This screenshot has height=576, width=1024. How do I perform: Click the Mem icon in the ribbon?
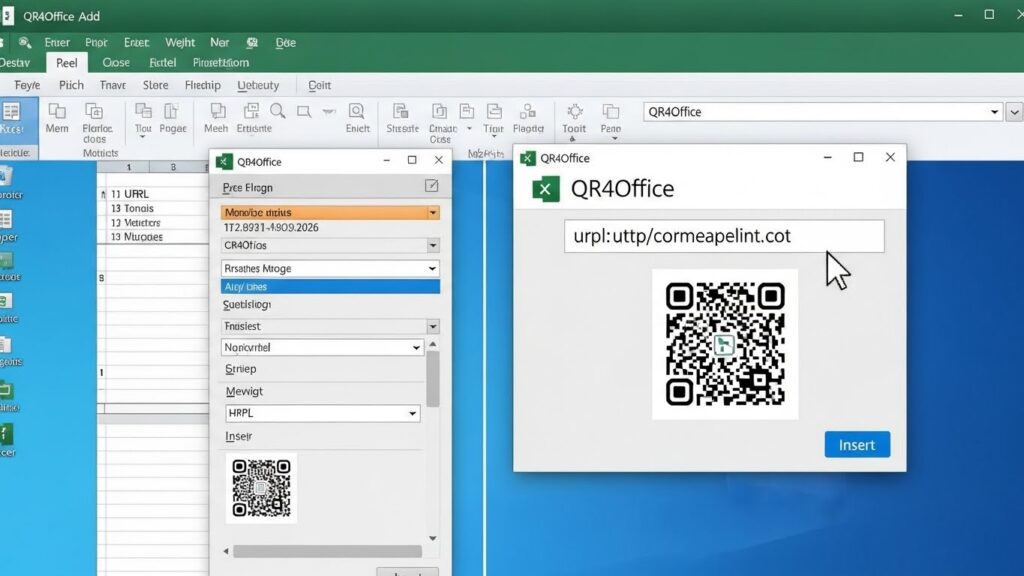[57, 113]
